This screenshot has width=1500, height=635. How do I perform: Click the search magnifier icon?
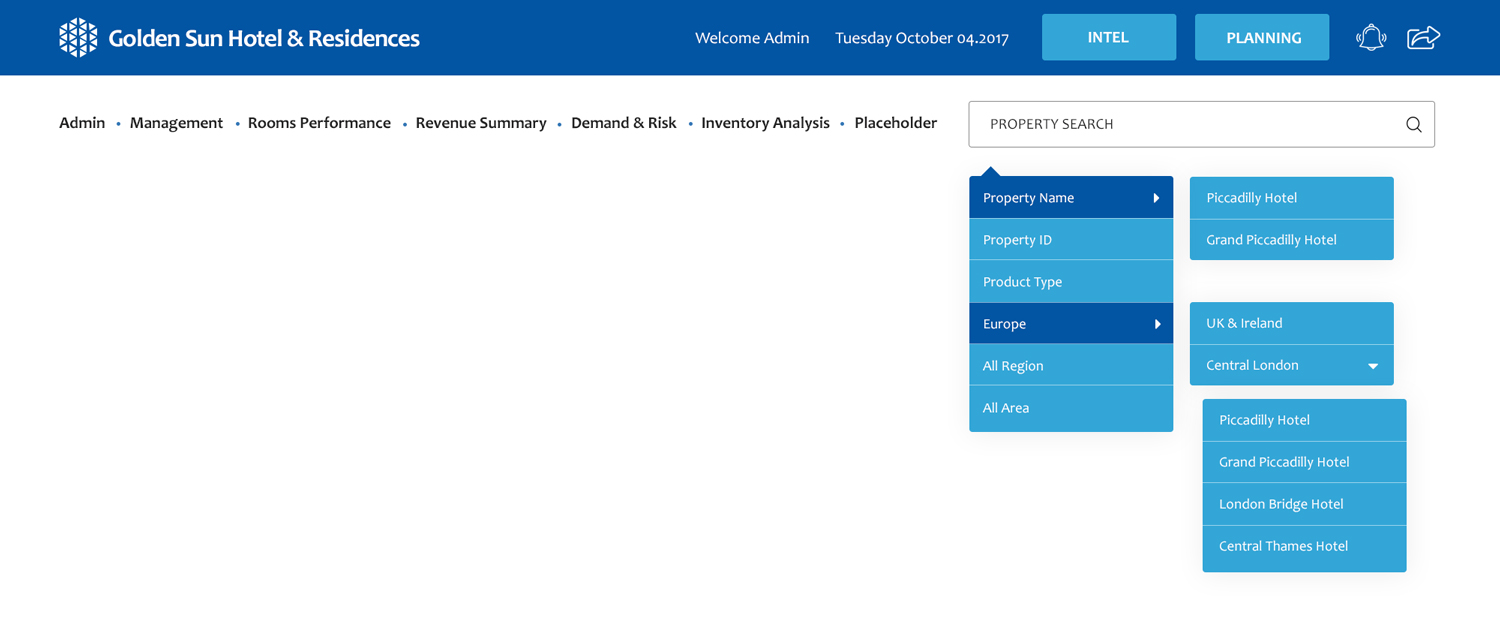pyautogui.click(x=1413, y=125)
